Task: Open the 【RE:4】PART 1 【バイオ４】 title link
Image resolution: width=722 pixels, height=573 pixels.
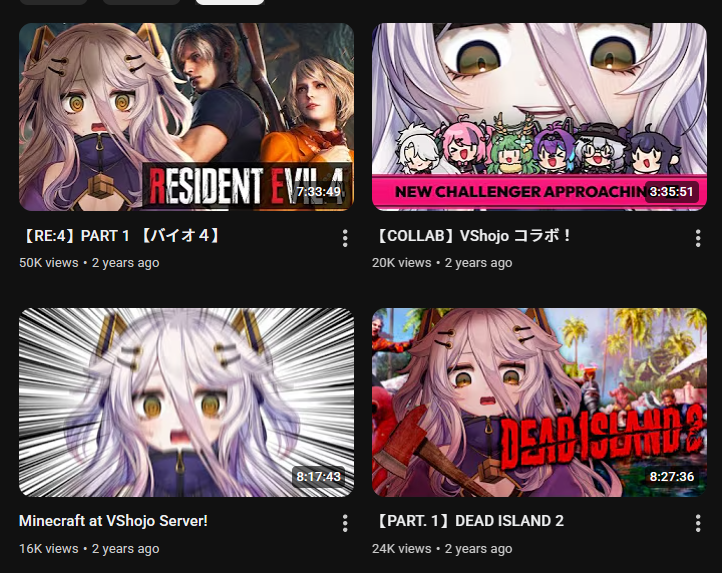Action: point(121,236)
